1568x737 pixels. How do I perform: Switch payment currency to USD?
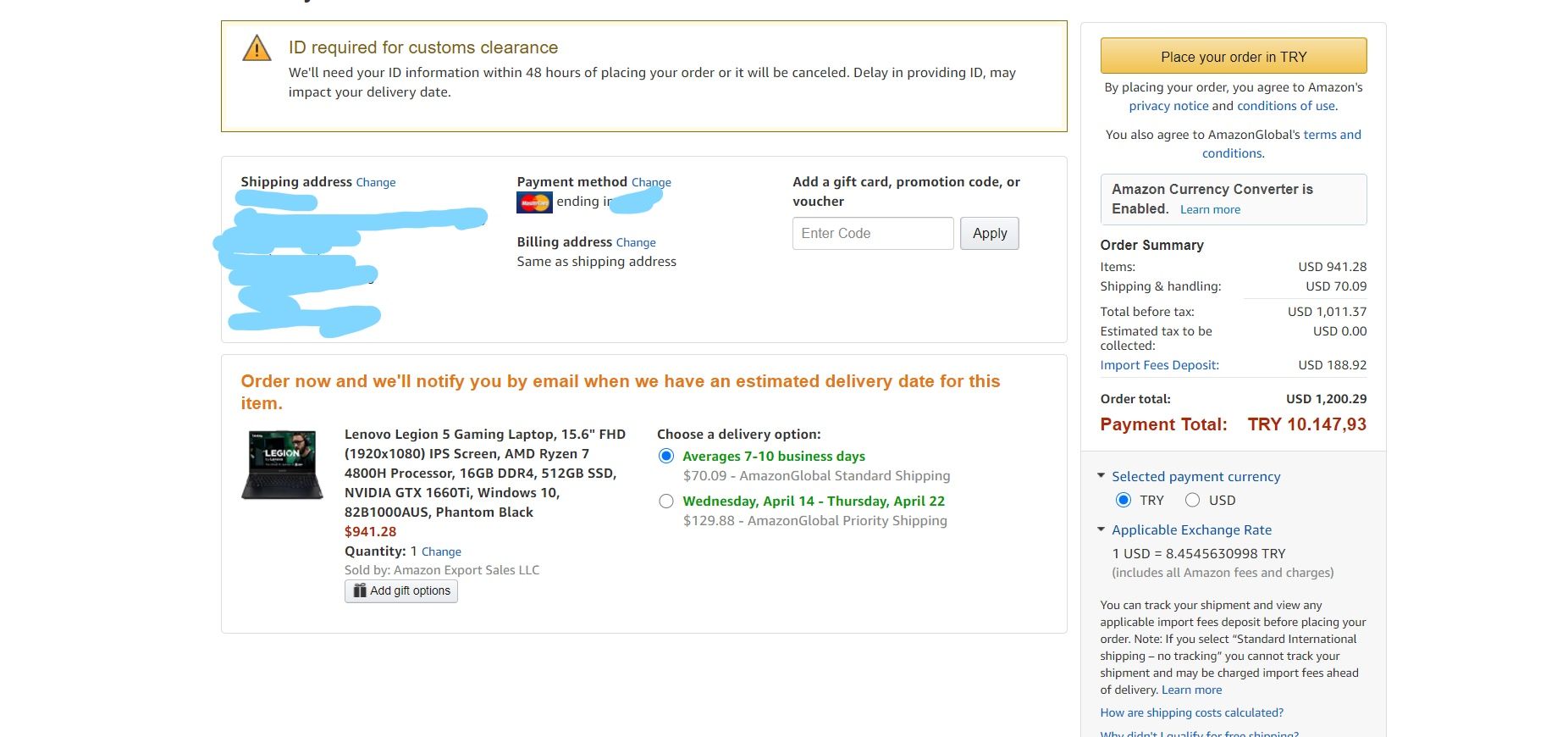(x=1192, y=500)
